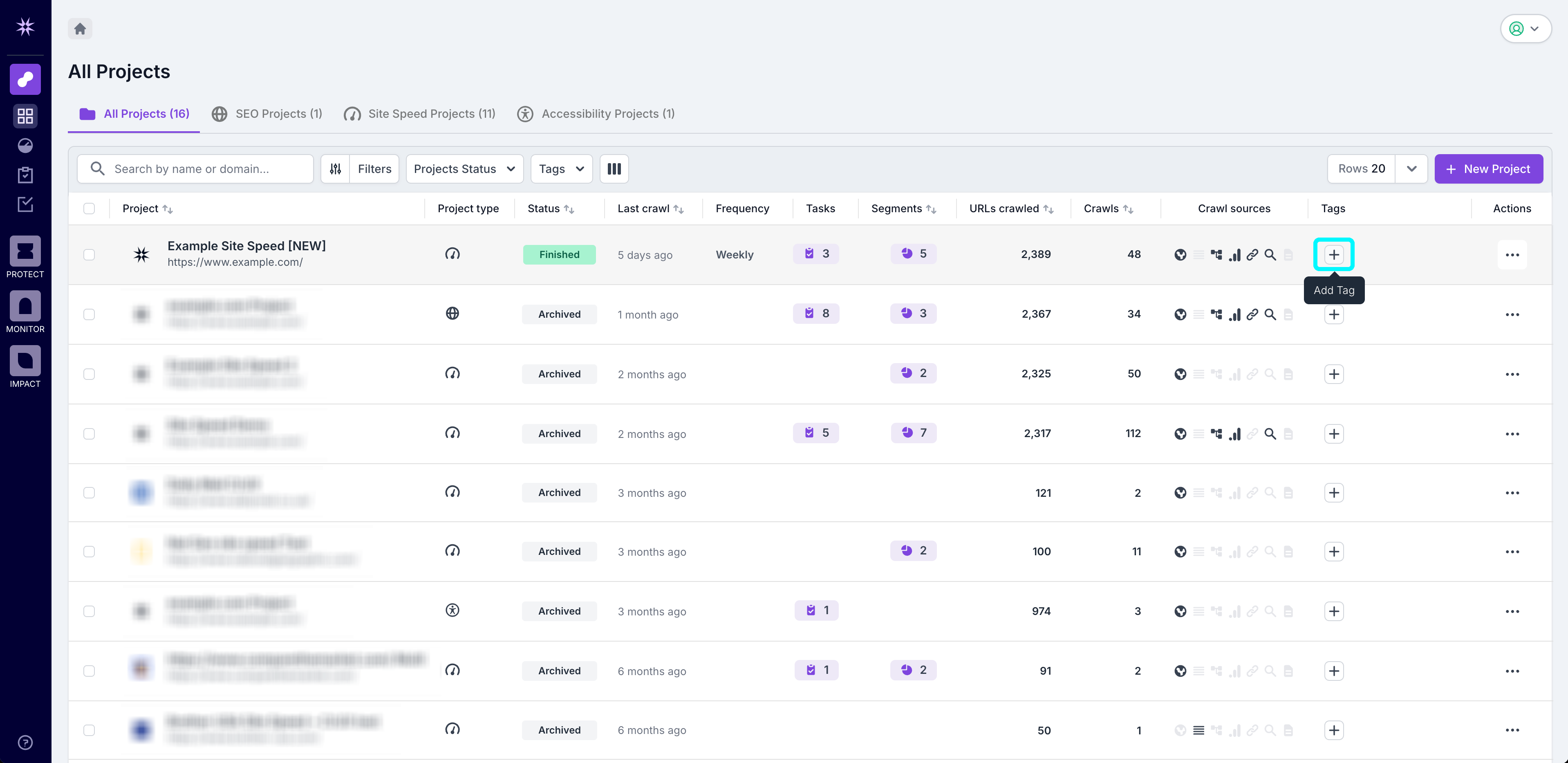The height and width of the screenshot is (763, 1568).
Task: Check the checkbox for the 91 URLs row
Action: point(89,671)
